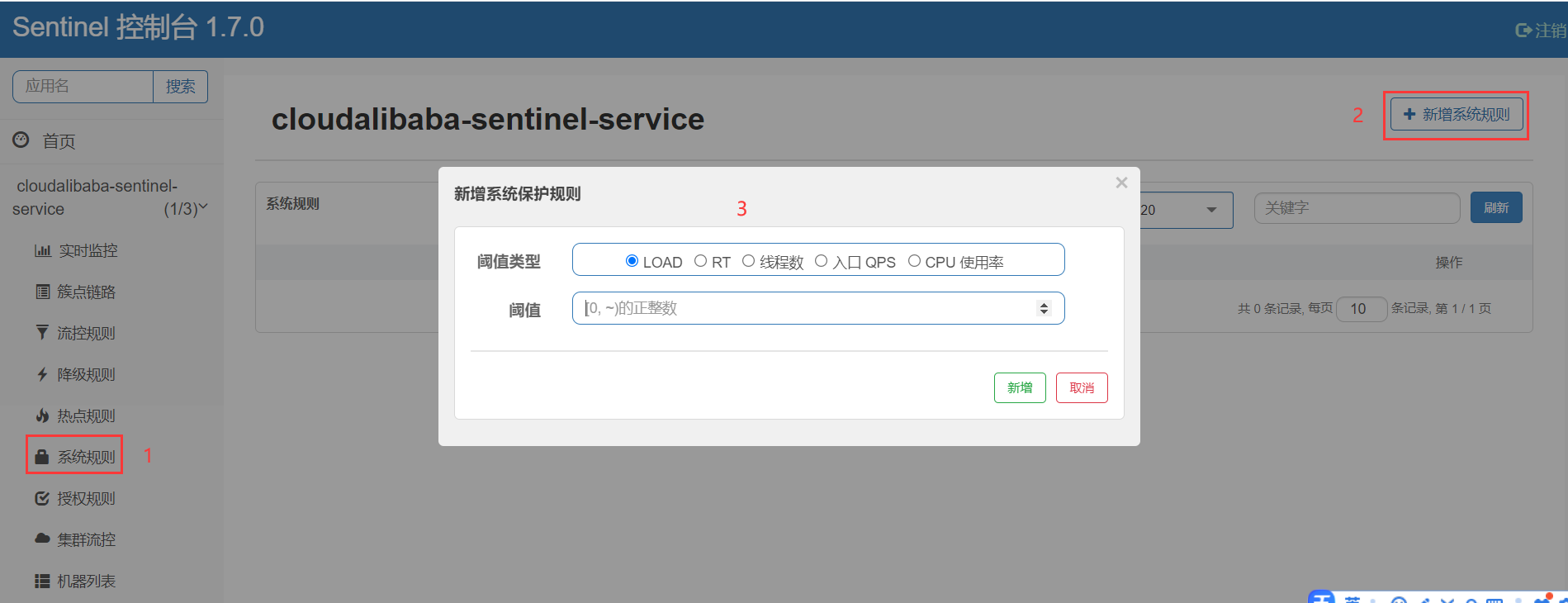The image size is (1568, 603).
Task: Click the 取消 cancel button
Action: pos(1082,387)
